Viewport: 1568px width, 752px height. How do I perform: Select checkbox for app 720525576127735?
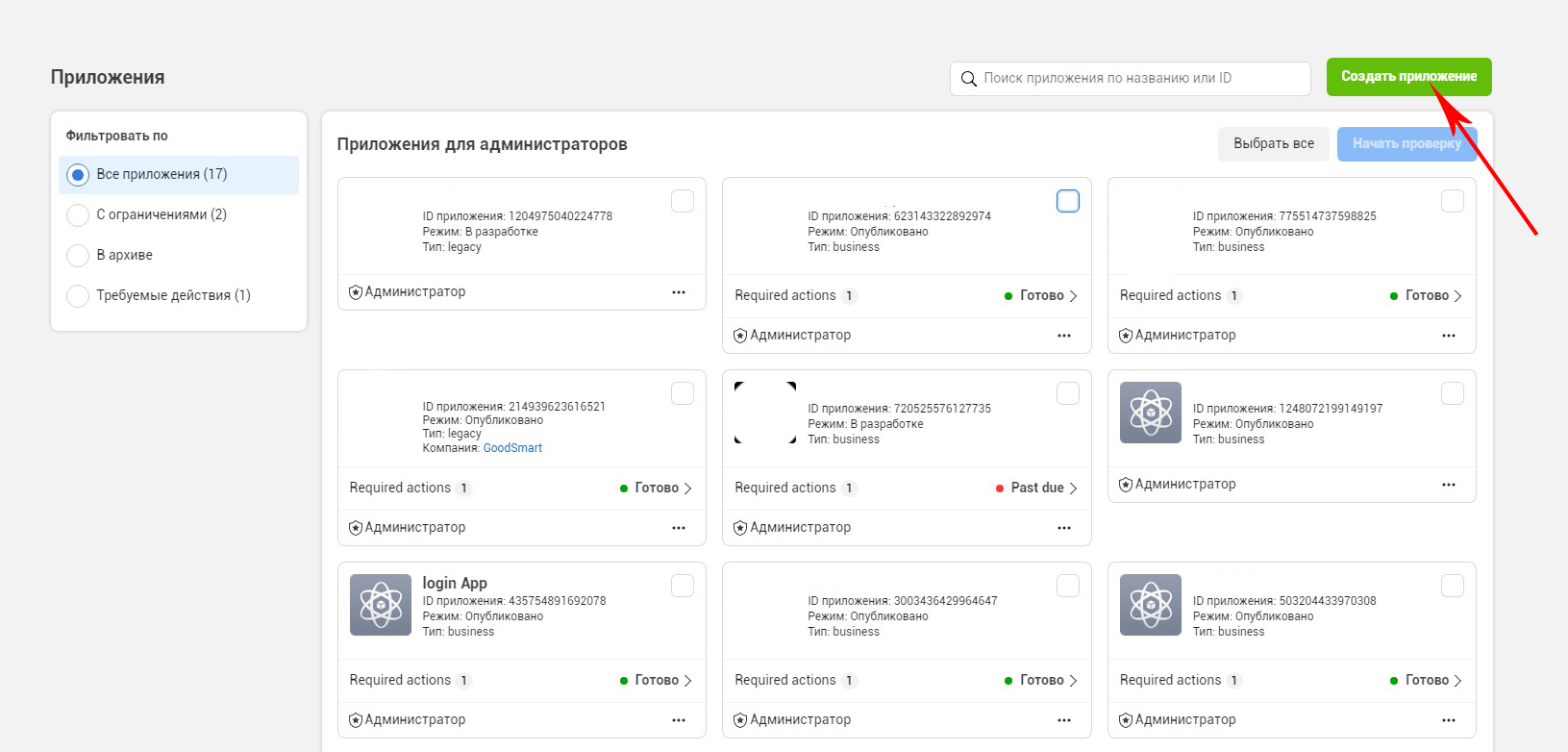pyautogui.click(x=1068, y=393)
